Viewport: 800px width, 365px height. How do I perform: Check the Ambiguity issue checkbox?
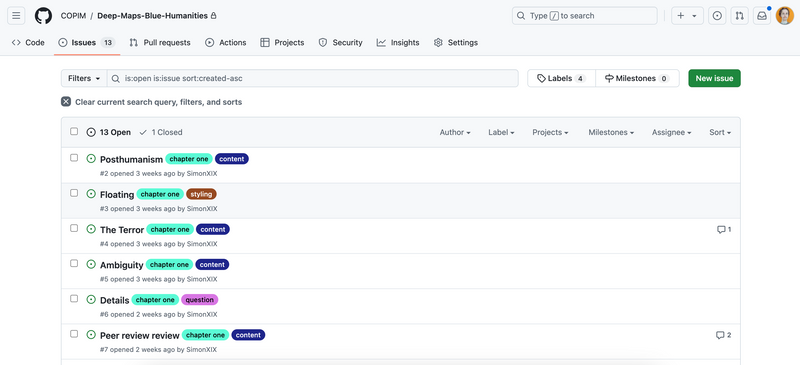click(74, 263)
